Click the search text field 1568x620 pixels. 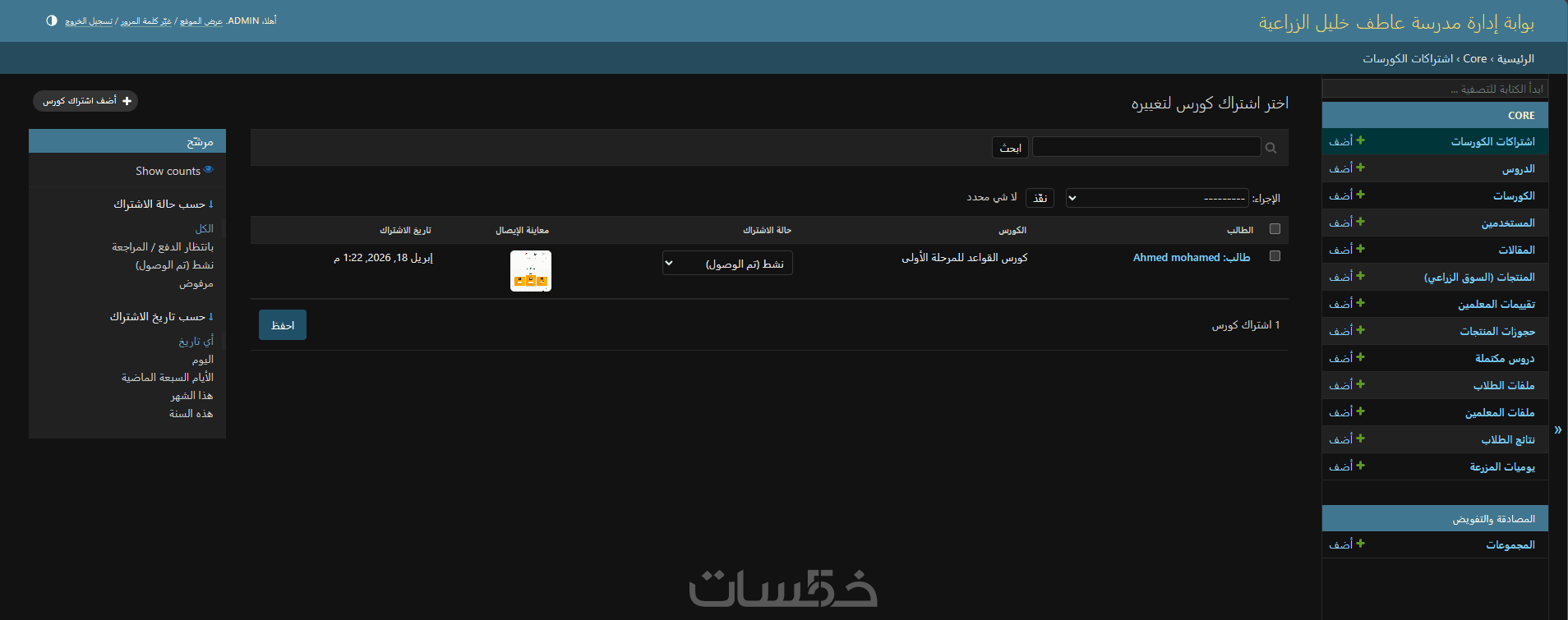click(x=1146, y=147)
